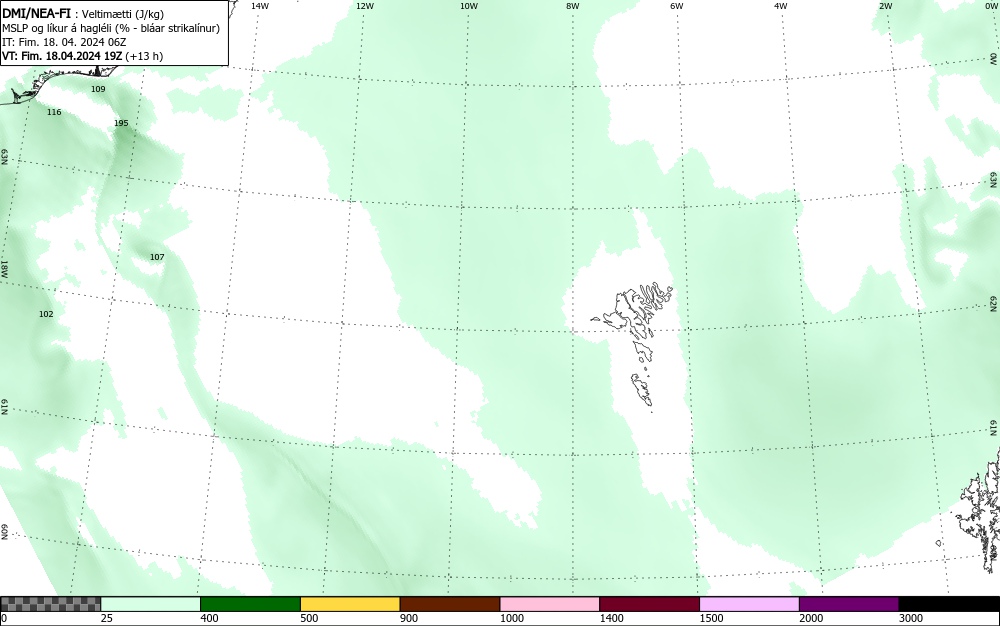Click the legend value "1500"
This screenshot has width=1000, height=626.
coord(711,618)
